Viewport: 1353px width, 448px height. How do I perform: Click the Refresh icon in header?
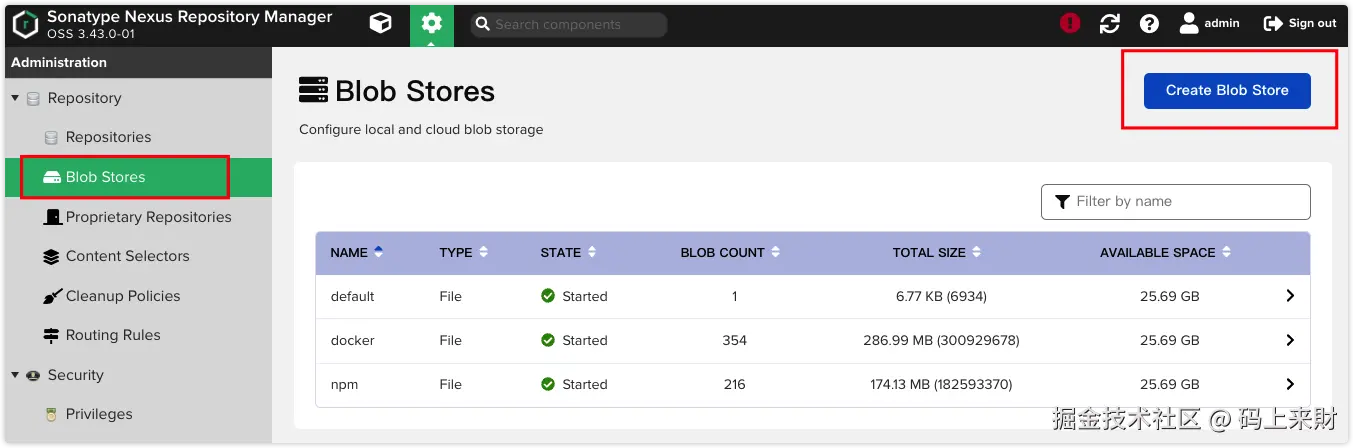point(1109,23)
